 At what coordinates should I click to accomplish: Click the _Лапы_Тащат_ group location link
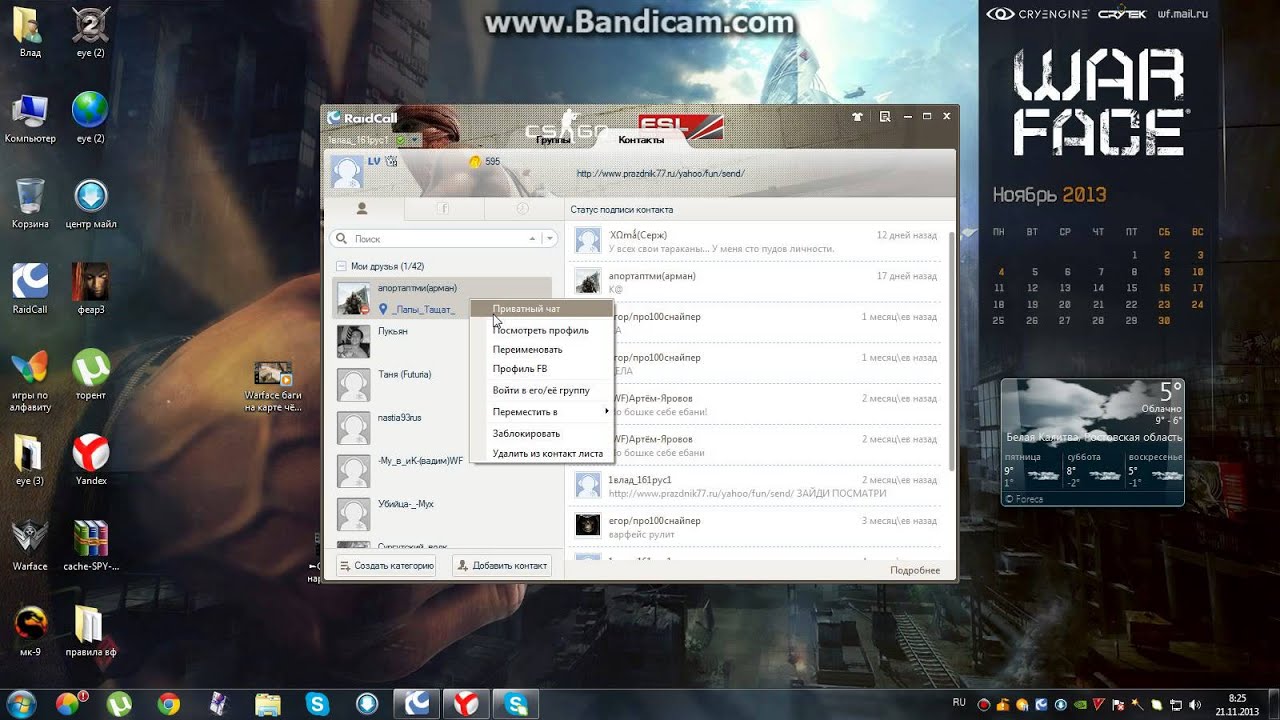[423, 310]
